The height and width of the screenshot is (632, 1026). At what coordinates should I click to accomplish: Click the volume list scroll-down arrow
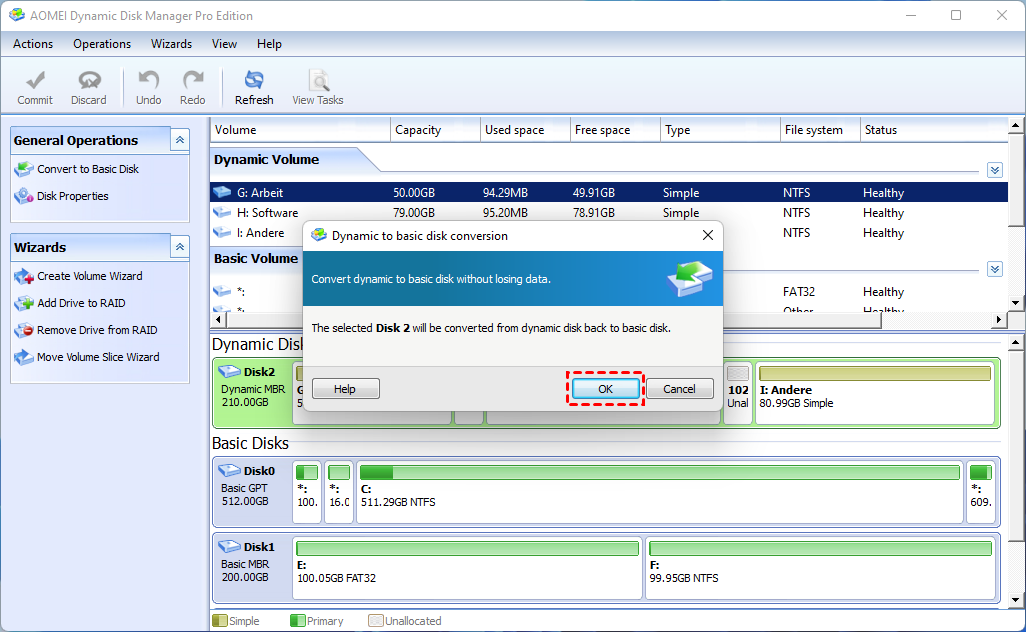(x=1016, y=303)
